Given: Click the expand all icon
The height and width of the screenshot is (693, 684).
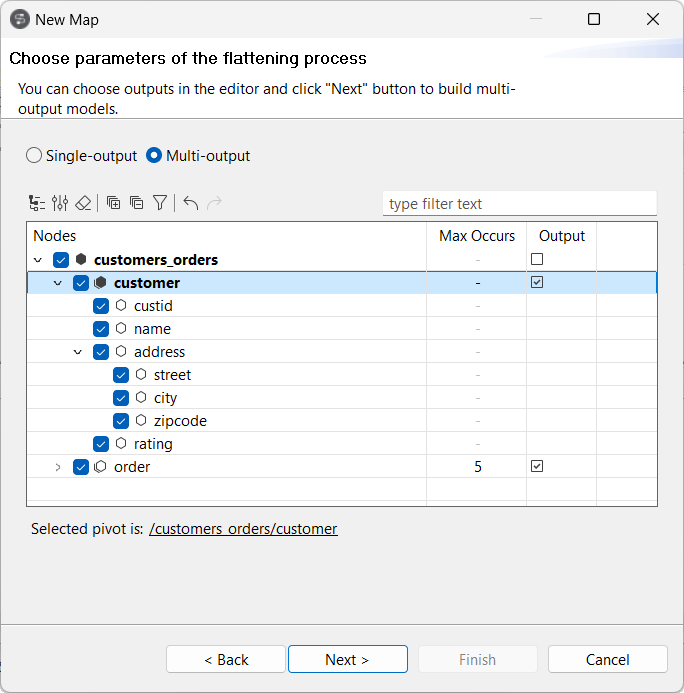Looking at the screenshot, I should click(114, 203).
